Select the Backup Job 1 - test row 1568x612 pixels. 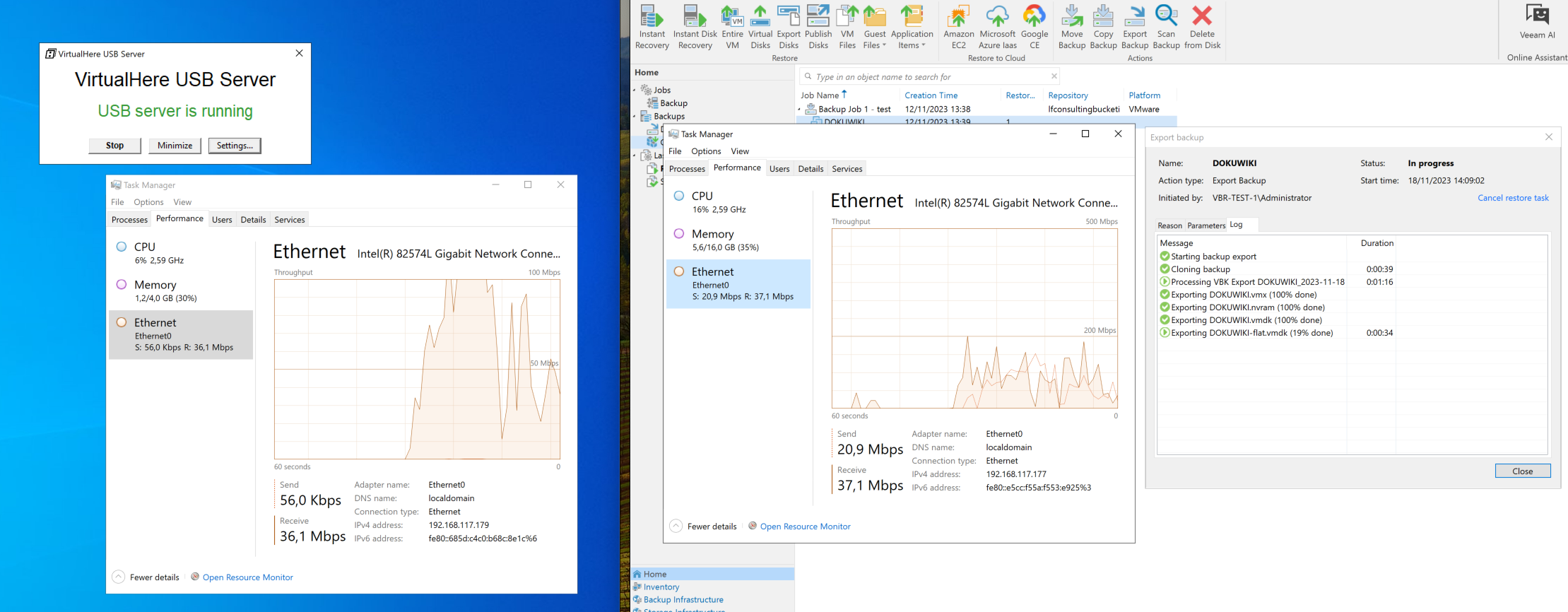tap(986, 110)
